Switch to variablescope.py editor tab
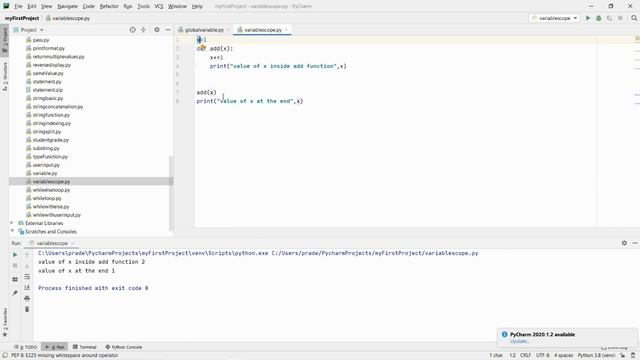Viewport: 640px width, 360px height. pyautogui.click(x=262, y=30)
